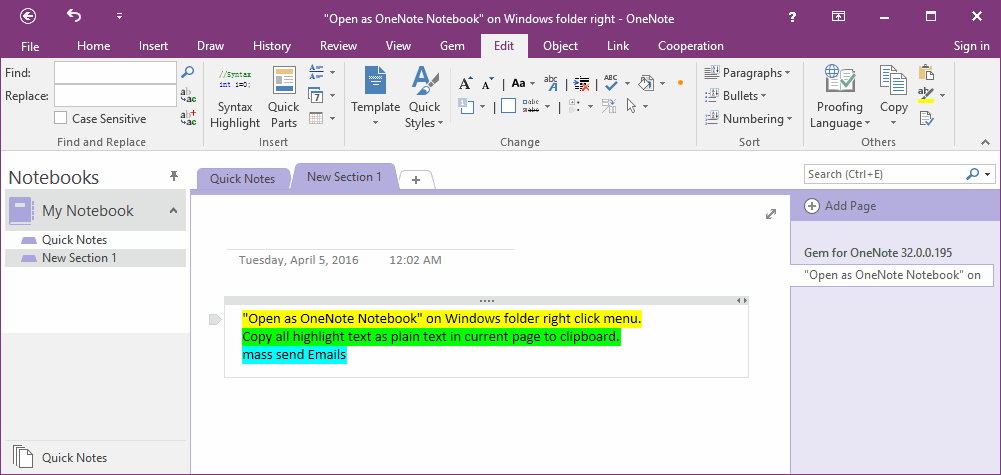Click the Replace icon beside Replace field
This screenshot has height=475, width=1001.
(188, 96)
